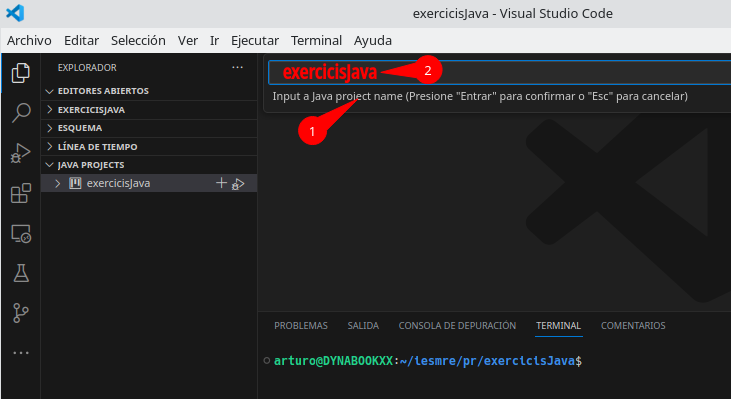Expand the exercicisJava project tree node
Image resolution: width=731 pixels, height=399 pixels.
pyautogui.click(x=57, y=183)
